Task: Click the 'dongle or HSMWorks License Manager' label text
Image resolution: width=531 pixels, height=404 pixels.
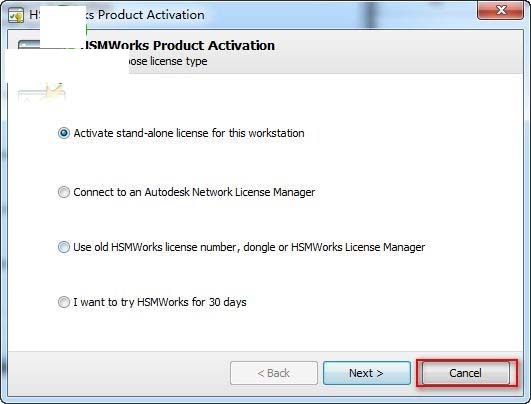Action: coord(334,247)
